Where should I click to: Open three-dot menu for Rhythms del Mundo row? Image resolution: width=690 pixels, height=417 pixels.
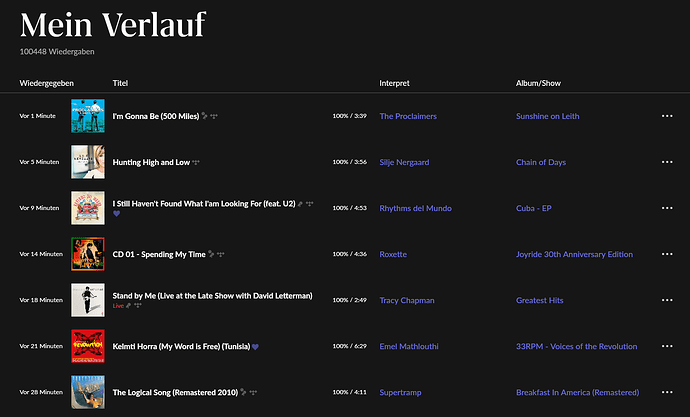[667, 208]
